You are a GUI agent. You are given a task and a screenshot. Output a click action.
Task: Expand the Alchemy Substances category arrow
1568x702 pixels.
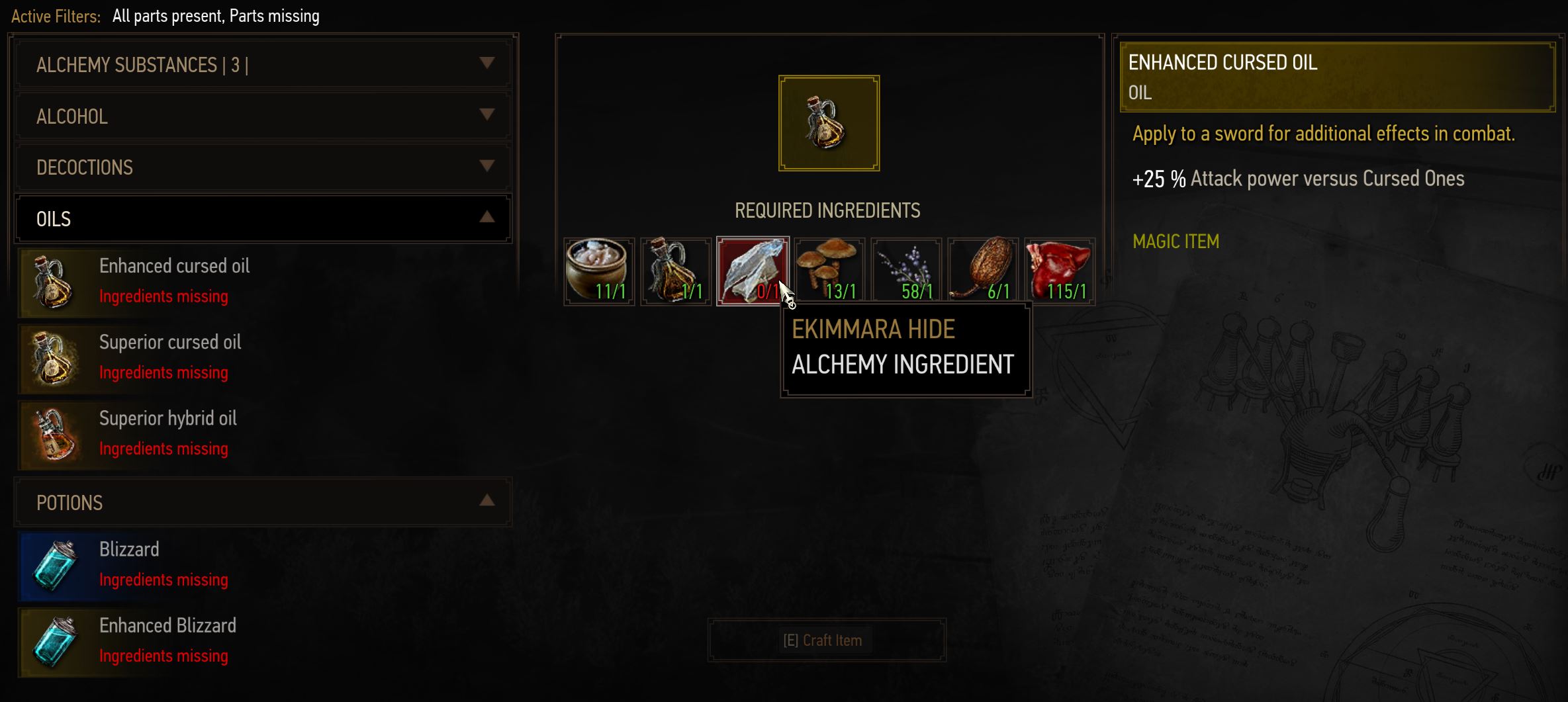click(x=487, y=63)
